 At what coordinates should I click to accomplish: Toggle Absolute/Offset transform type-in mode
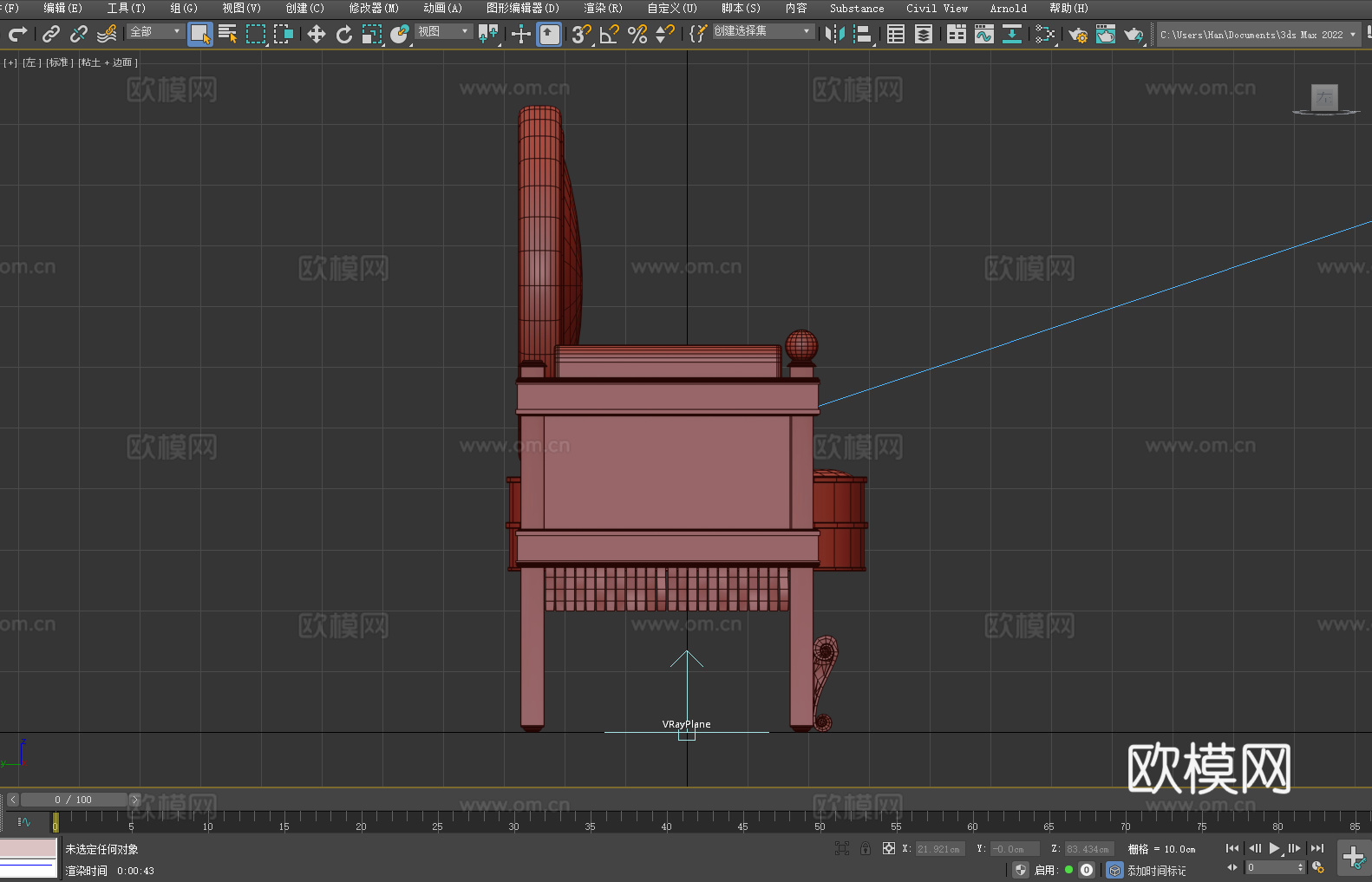pos(888,848)
